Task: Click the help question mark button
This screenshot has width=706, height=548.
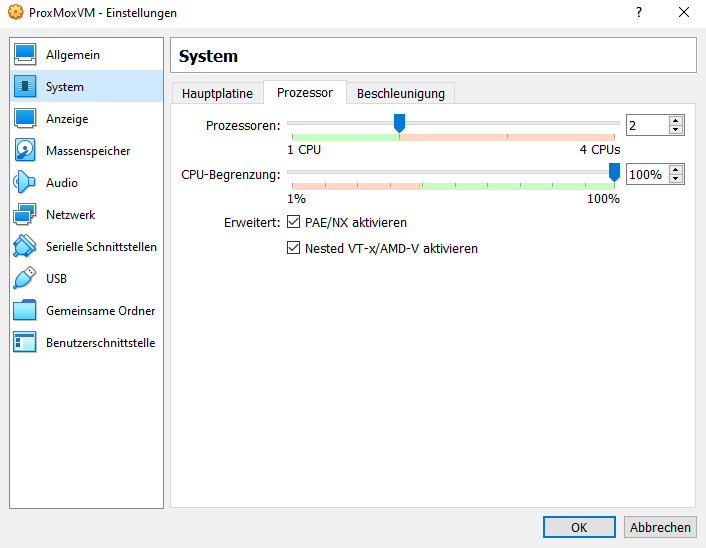Action: (639, 12)
